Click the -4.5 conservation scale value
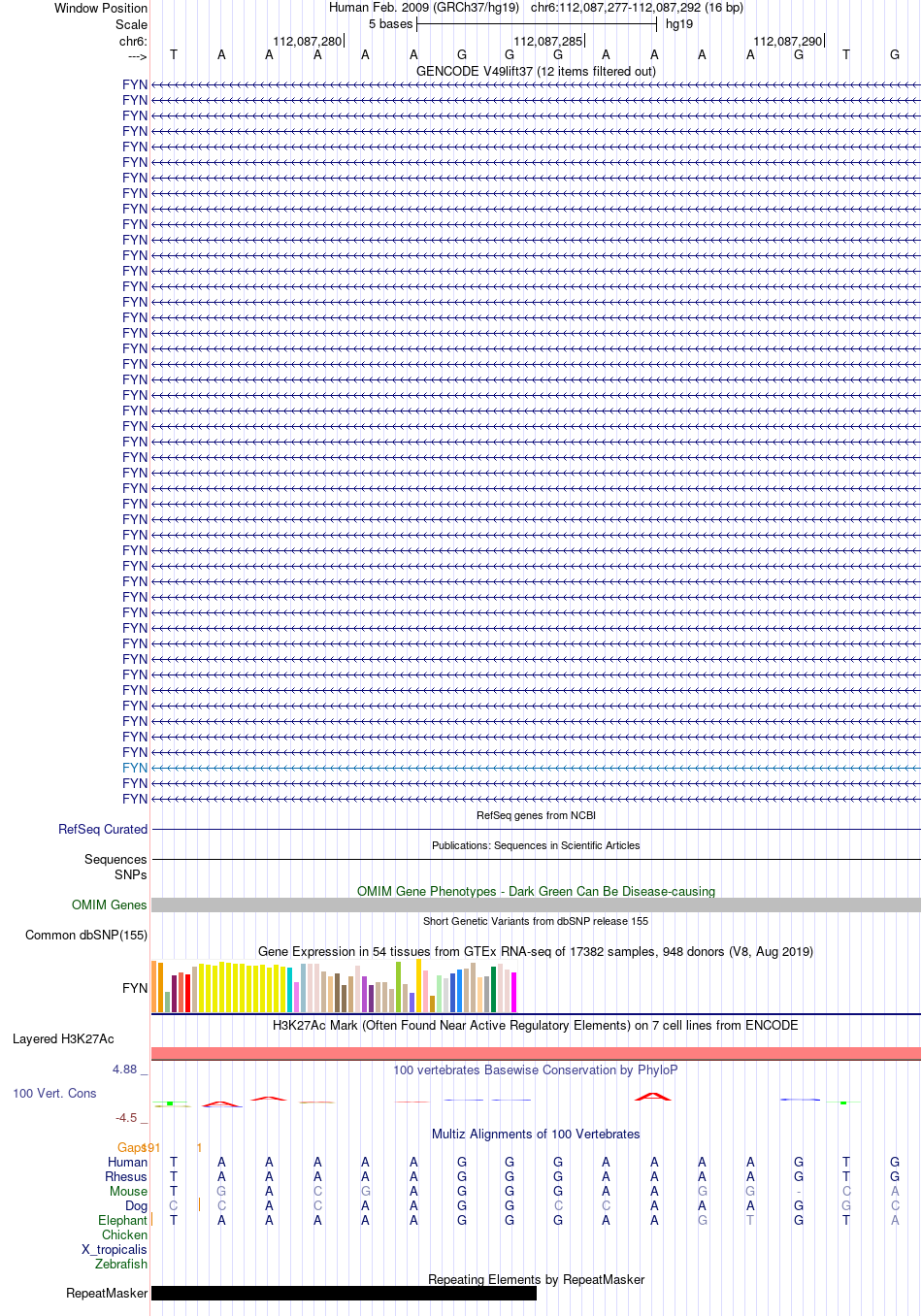Viewport: 922px width, 1316px height. coord(126,1117)
